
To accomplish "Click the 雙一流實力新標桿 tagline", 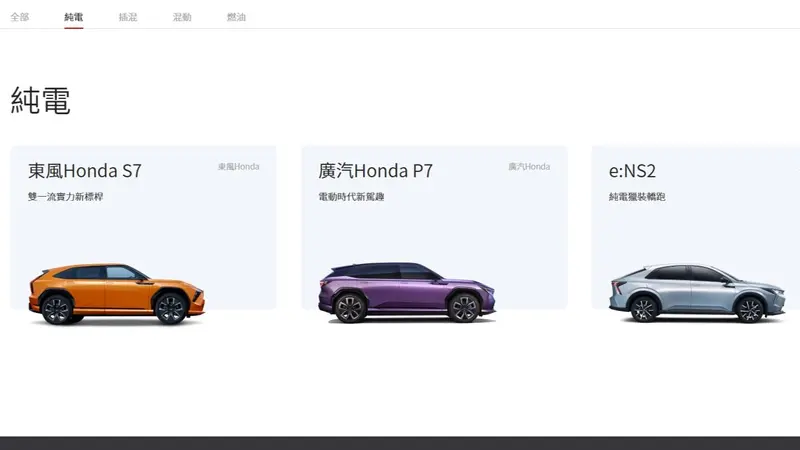I will (x=66, y=196).
